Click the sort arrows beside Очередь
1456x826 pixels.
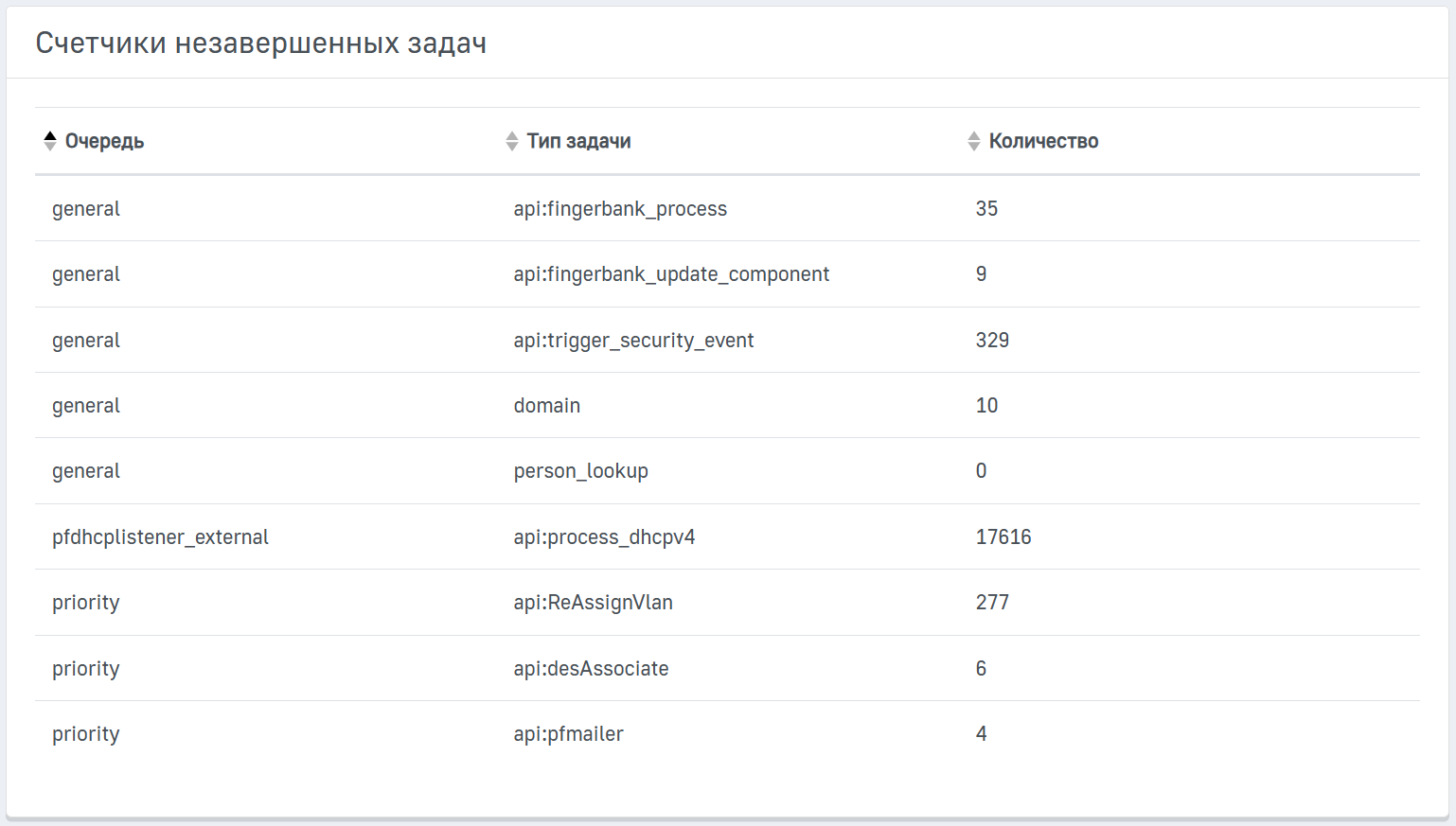click(50, 141)
